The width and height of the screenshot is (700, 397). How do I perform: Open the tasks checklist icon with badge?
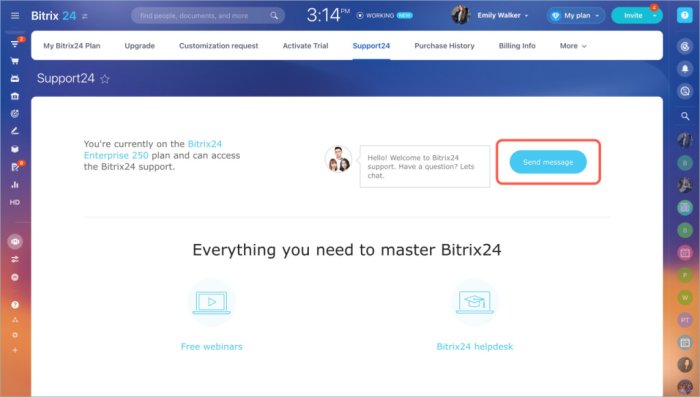[x=15, y=167]
